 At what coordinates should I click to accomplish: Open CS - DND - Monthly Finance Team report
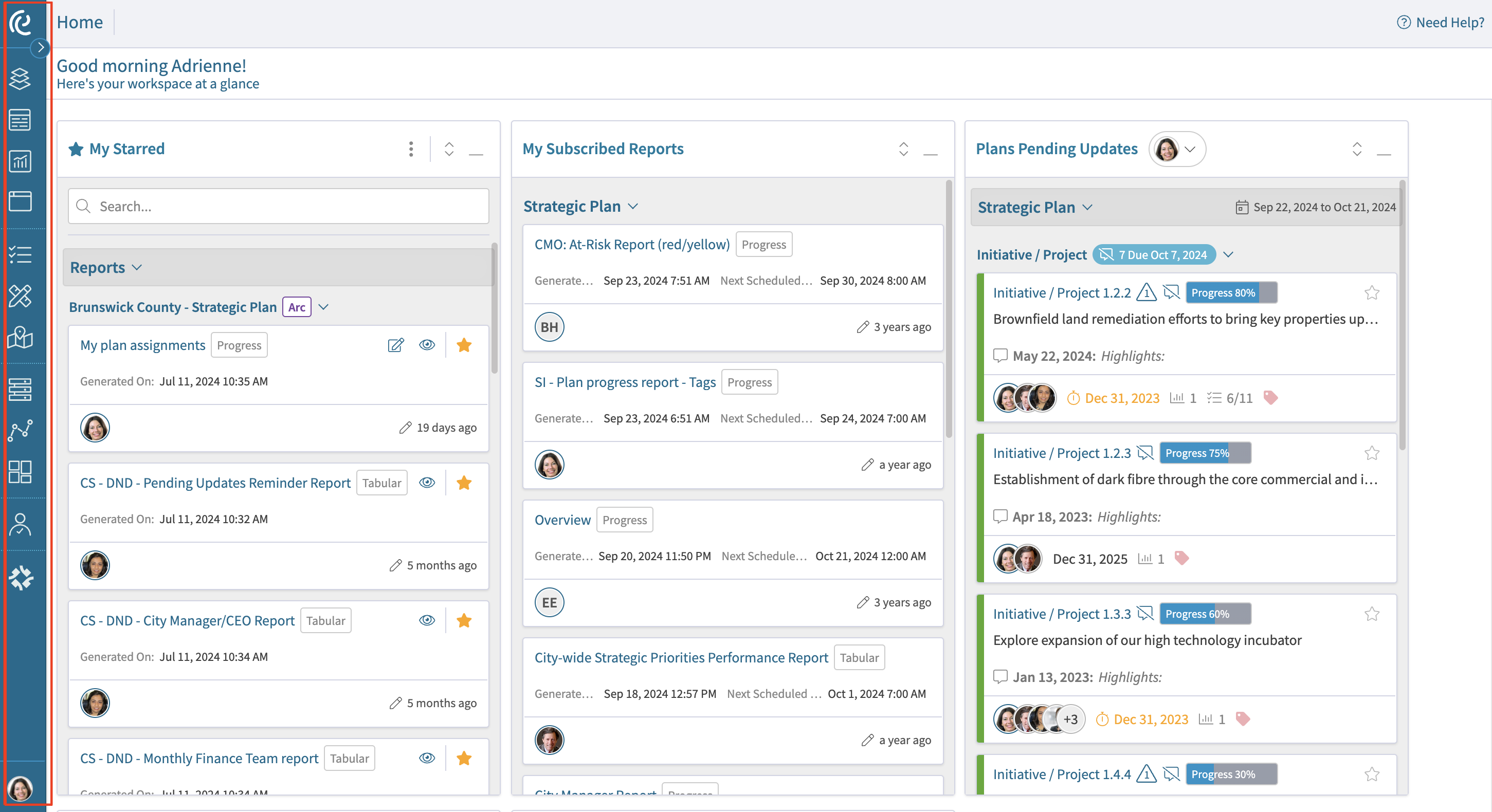[x=199, y=758]
